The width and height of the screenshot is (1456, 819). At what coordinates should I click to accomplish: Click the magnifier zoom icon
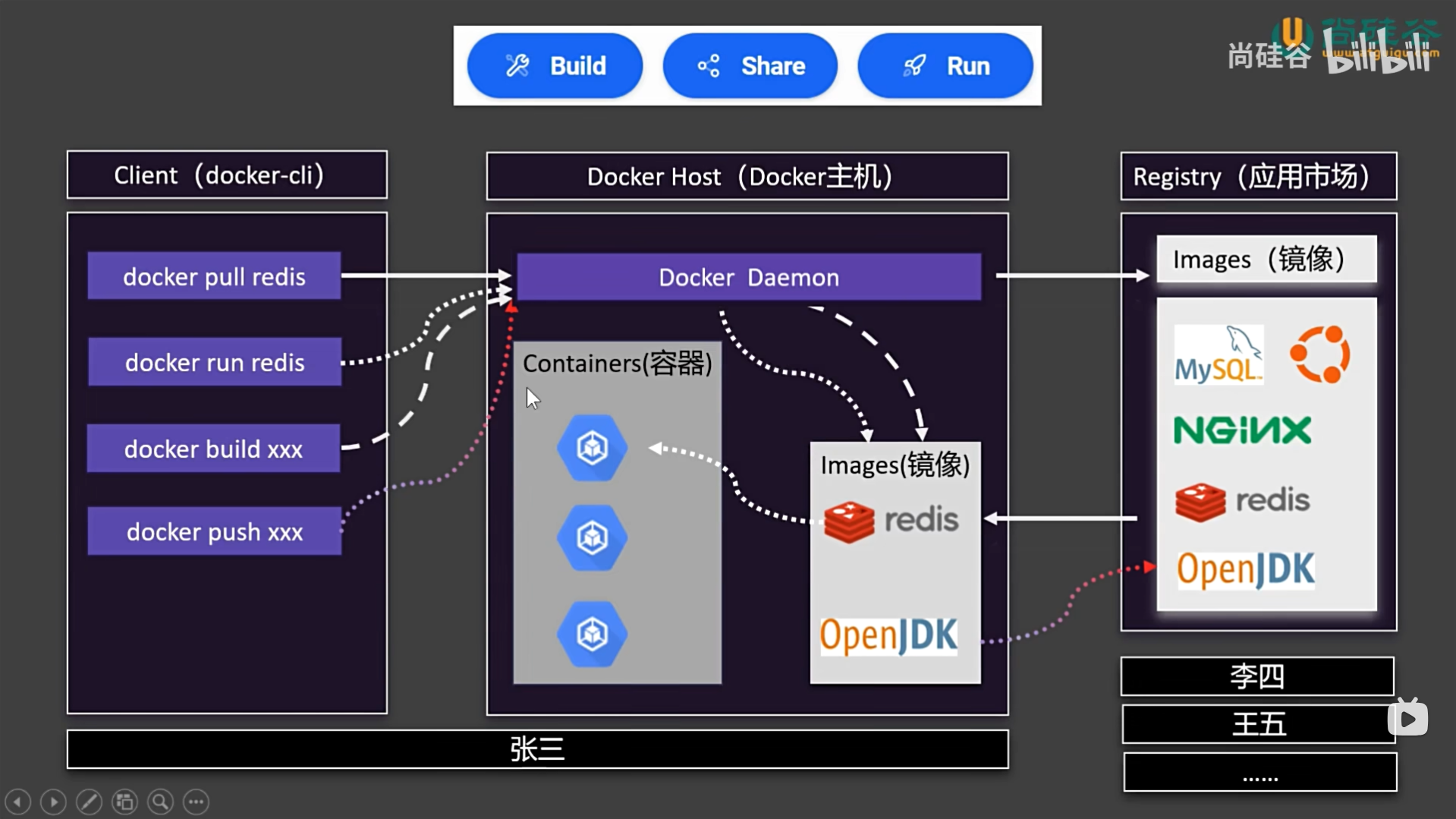(160, 801)
